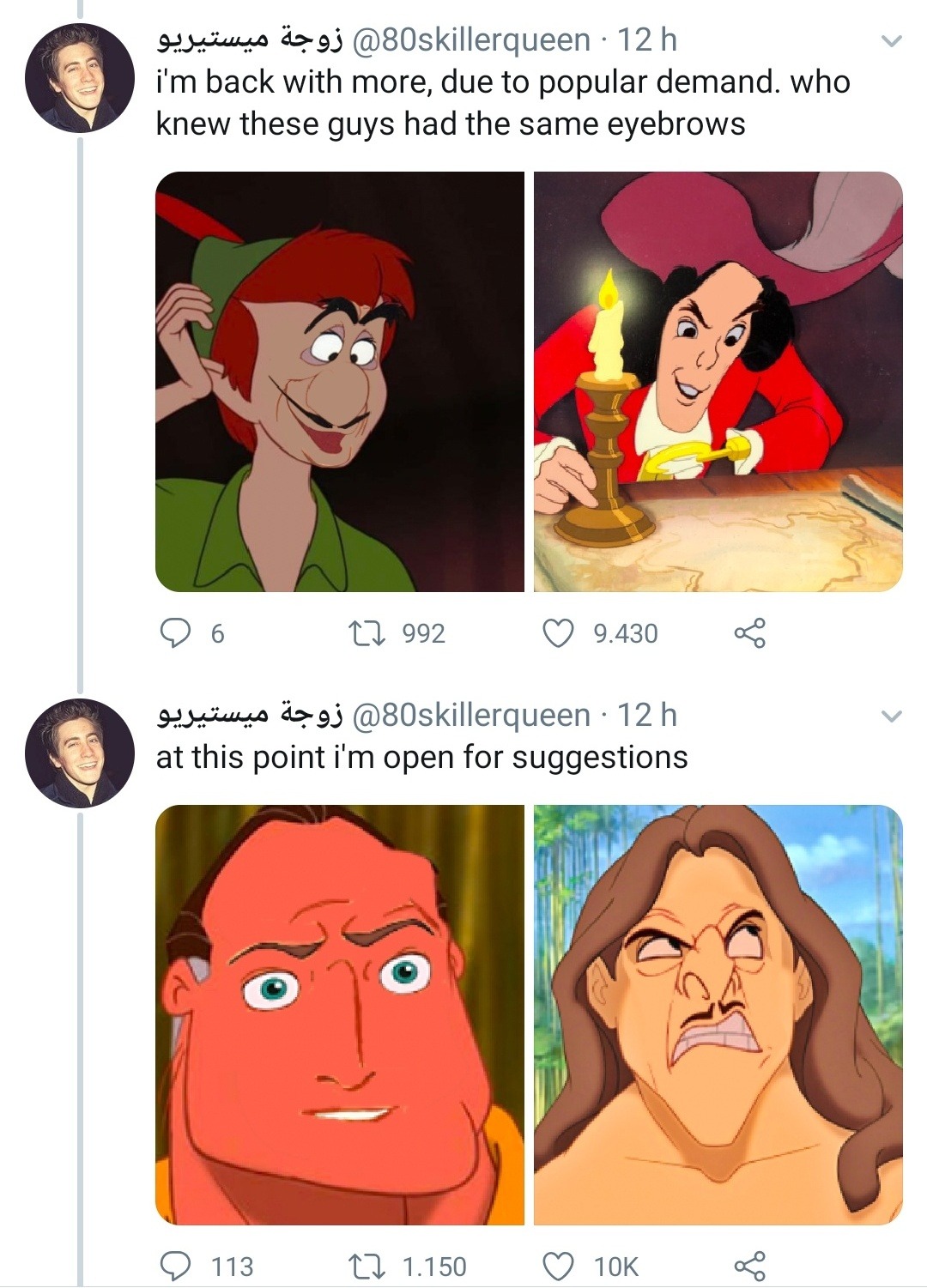The image size is (927, 1288).
Task: Open the first tweet's options chevron
Action: (x=892, y=41)
